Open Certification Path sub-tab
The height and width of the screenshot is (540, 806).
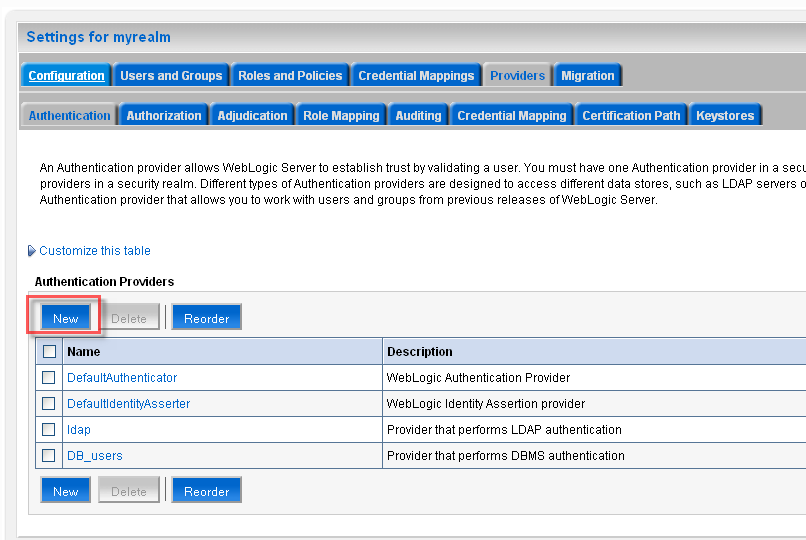[631, 116]
